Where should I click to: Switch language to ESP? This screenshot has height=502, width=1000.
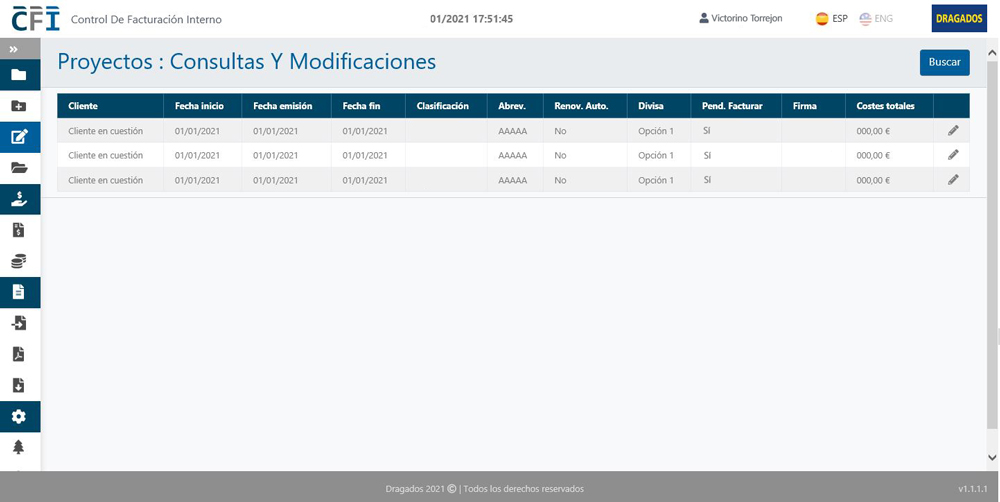[x=831, y=18]
